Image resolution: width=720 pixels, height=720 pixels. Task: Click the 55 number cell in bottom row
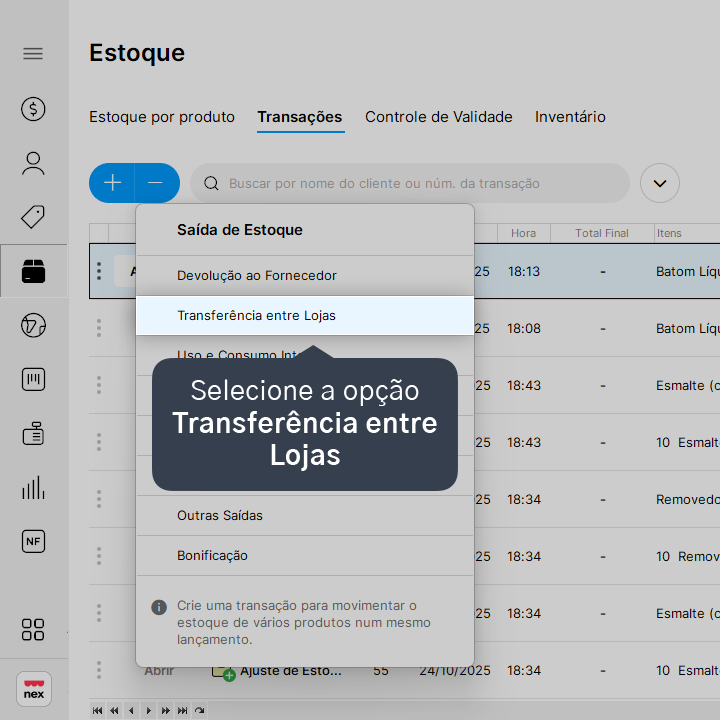[x=381, y=670]
